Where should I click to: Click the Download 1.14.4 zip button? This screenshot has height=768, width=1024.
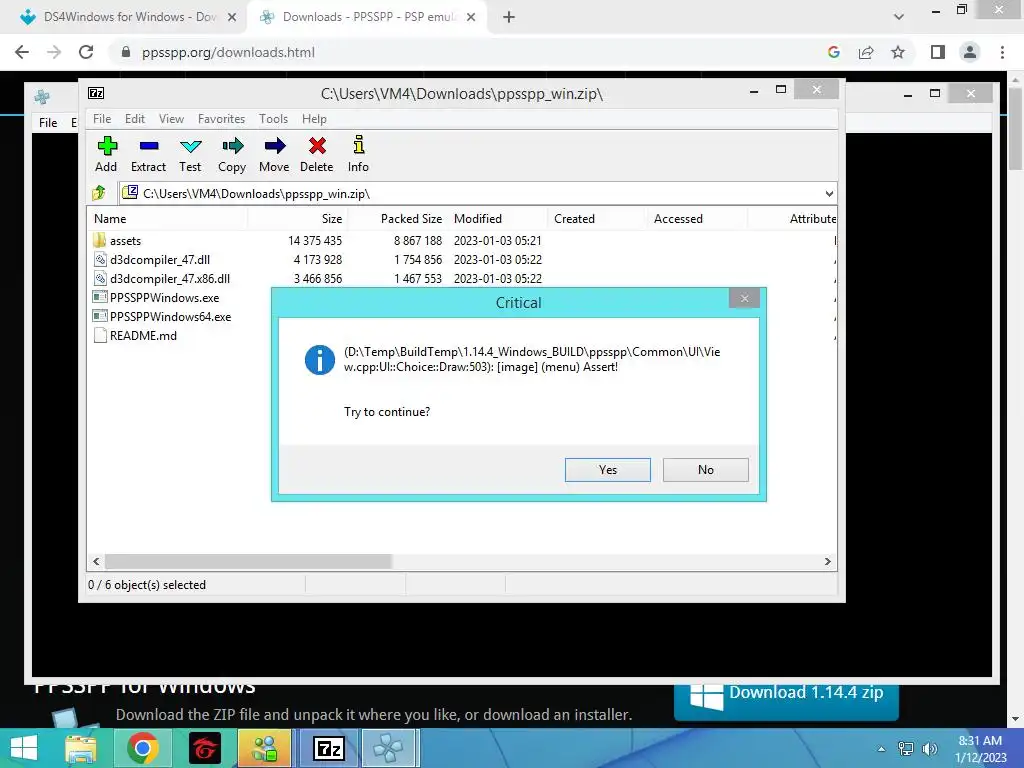point(786,702)
